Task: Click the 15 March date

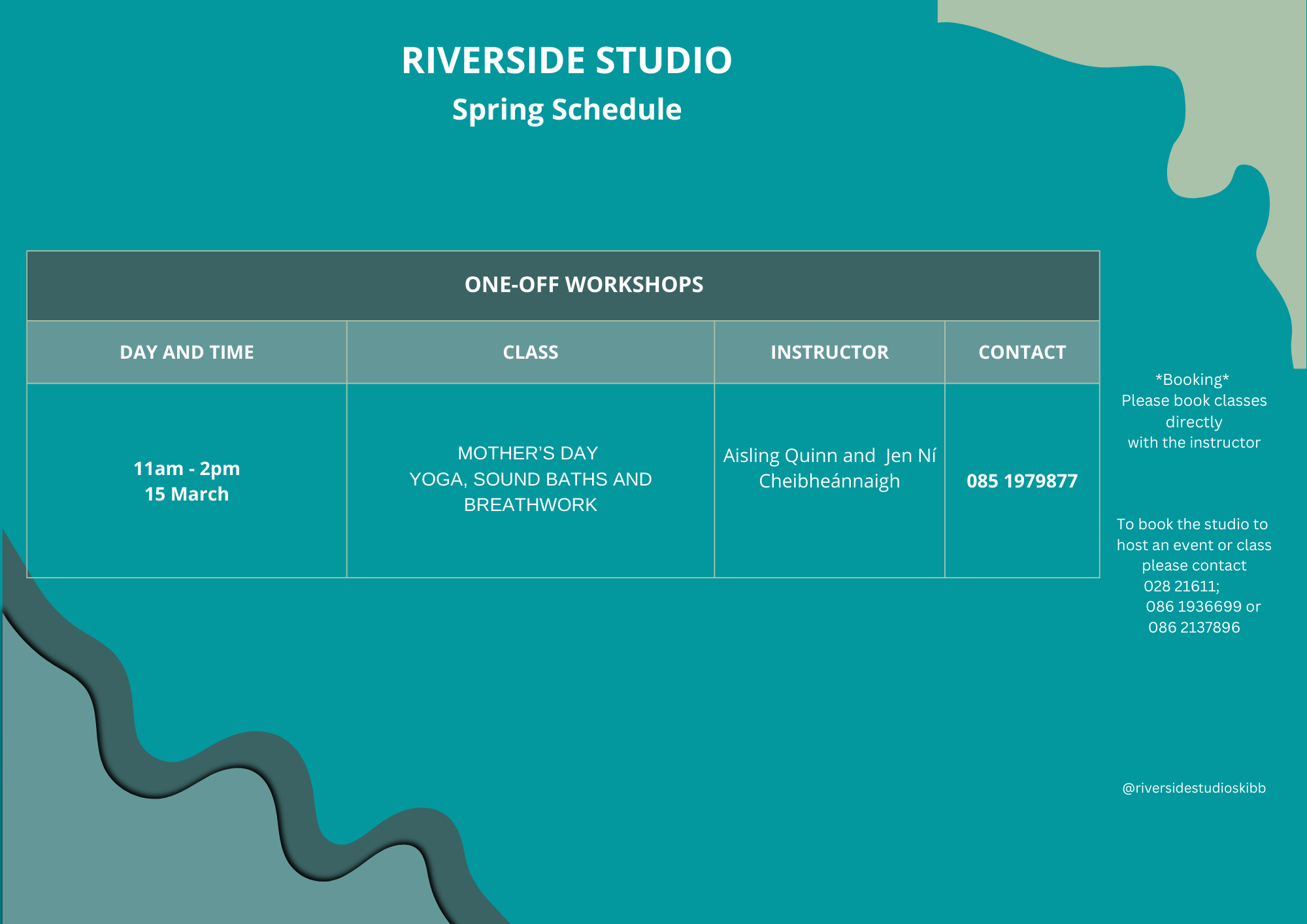Action: 186,494
